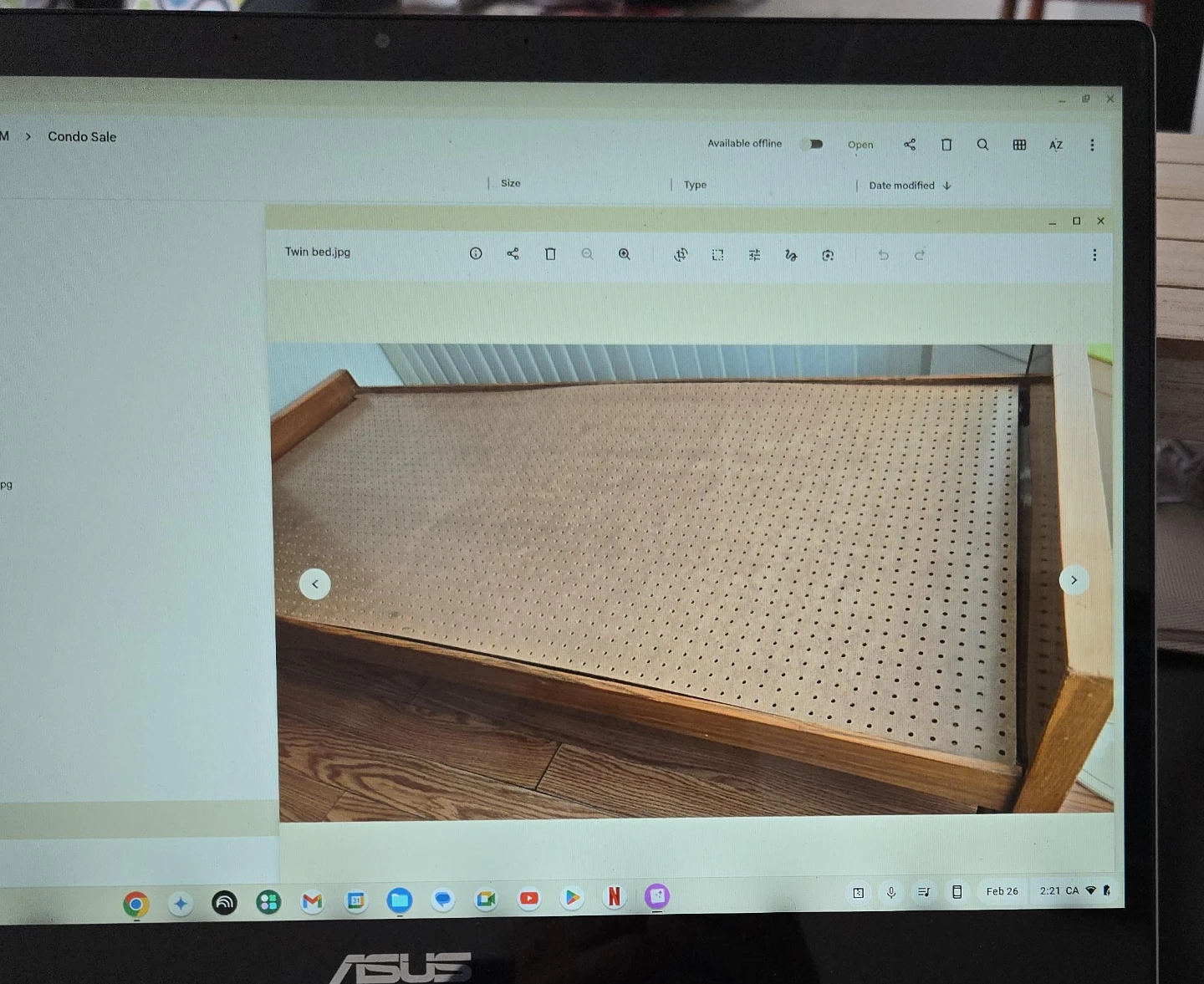The width and height of the screenshot is (1204, 984).
Task: Sort Files list by Size column
Action: coord(511,183)
